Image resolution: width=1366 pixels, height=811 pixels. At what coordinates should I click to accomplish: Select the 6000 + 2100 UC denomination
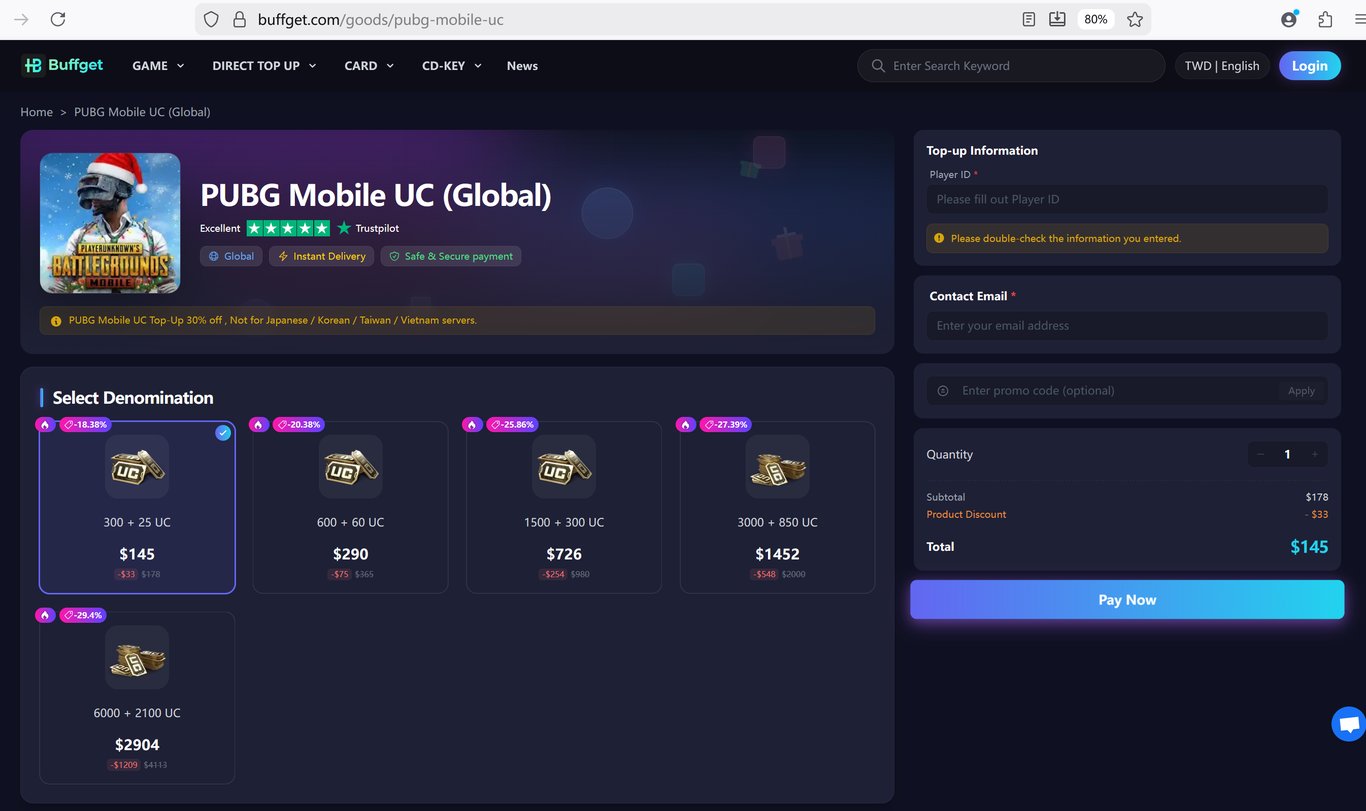point(137,698)
